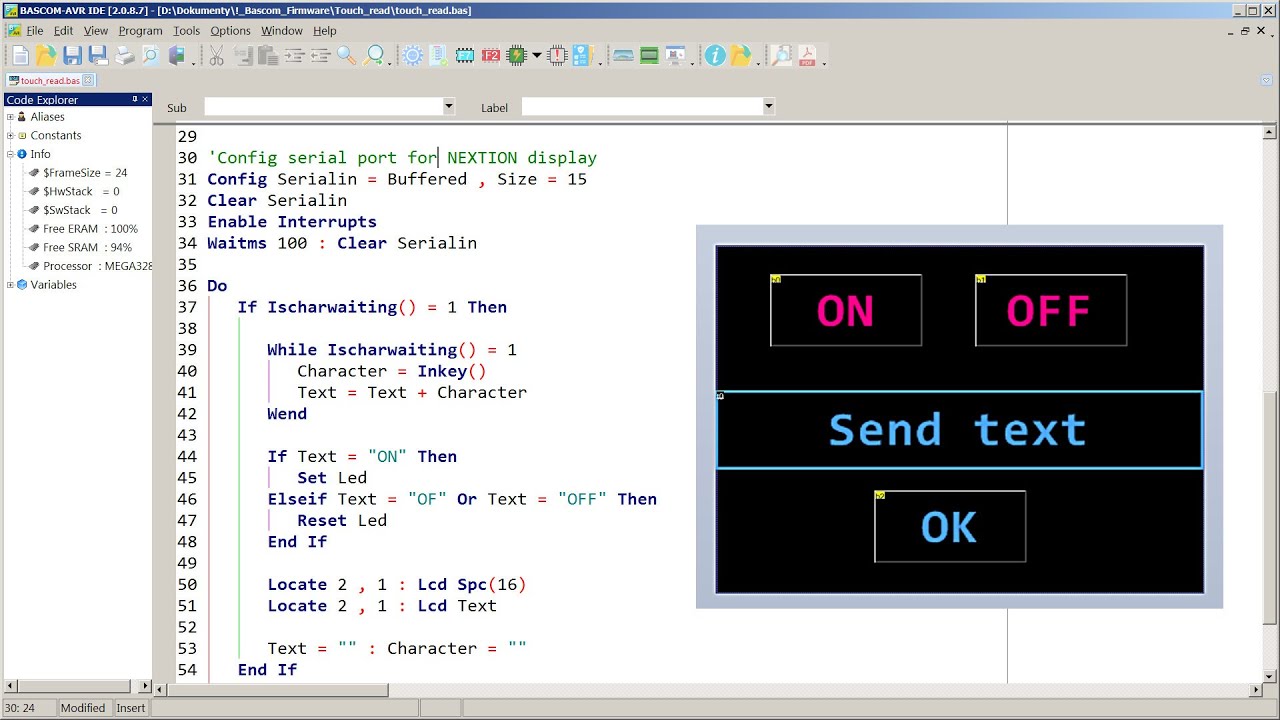Open the View menu
Viewport: 1280px width, 720px height.
[x=96, y=31]
